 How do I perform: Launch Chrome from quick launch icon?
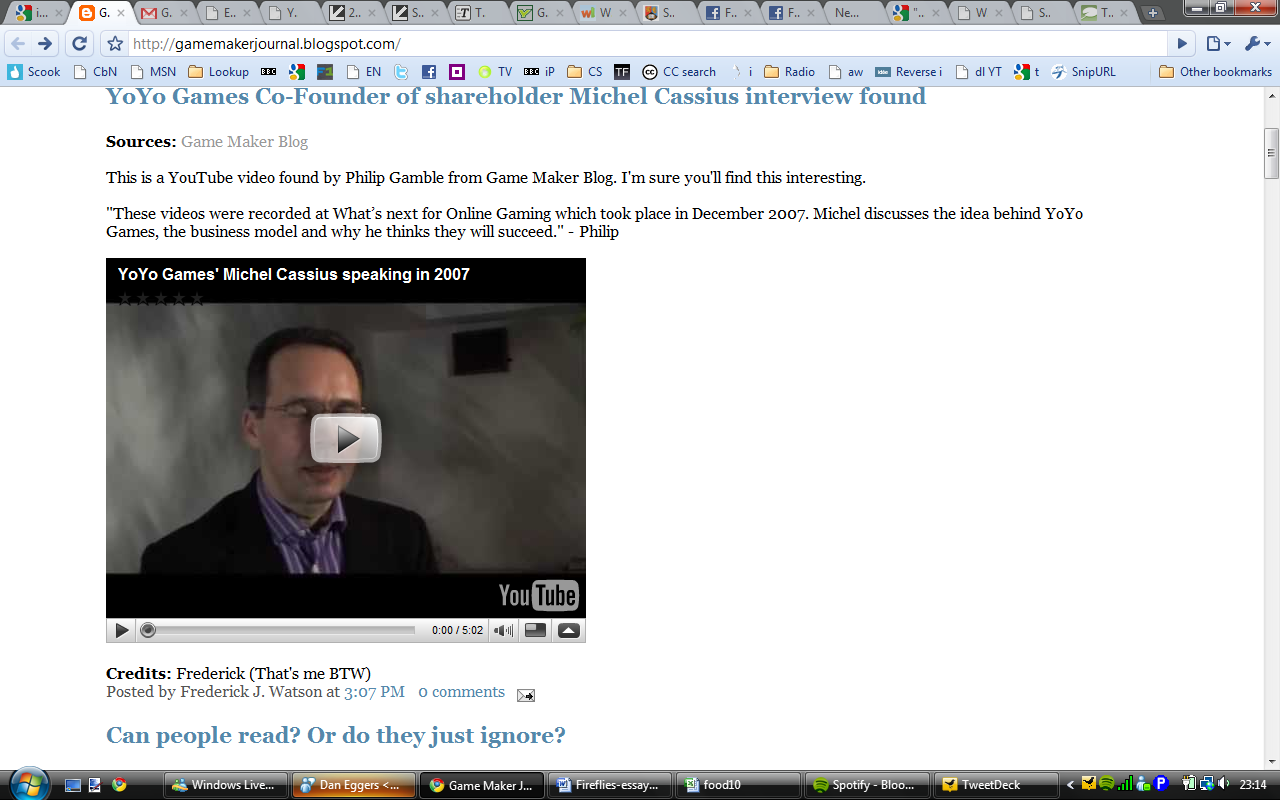tap(120, 785)
